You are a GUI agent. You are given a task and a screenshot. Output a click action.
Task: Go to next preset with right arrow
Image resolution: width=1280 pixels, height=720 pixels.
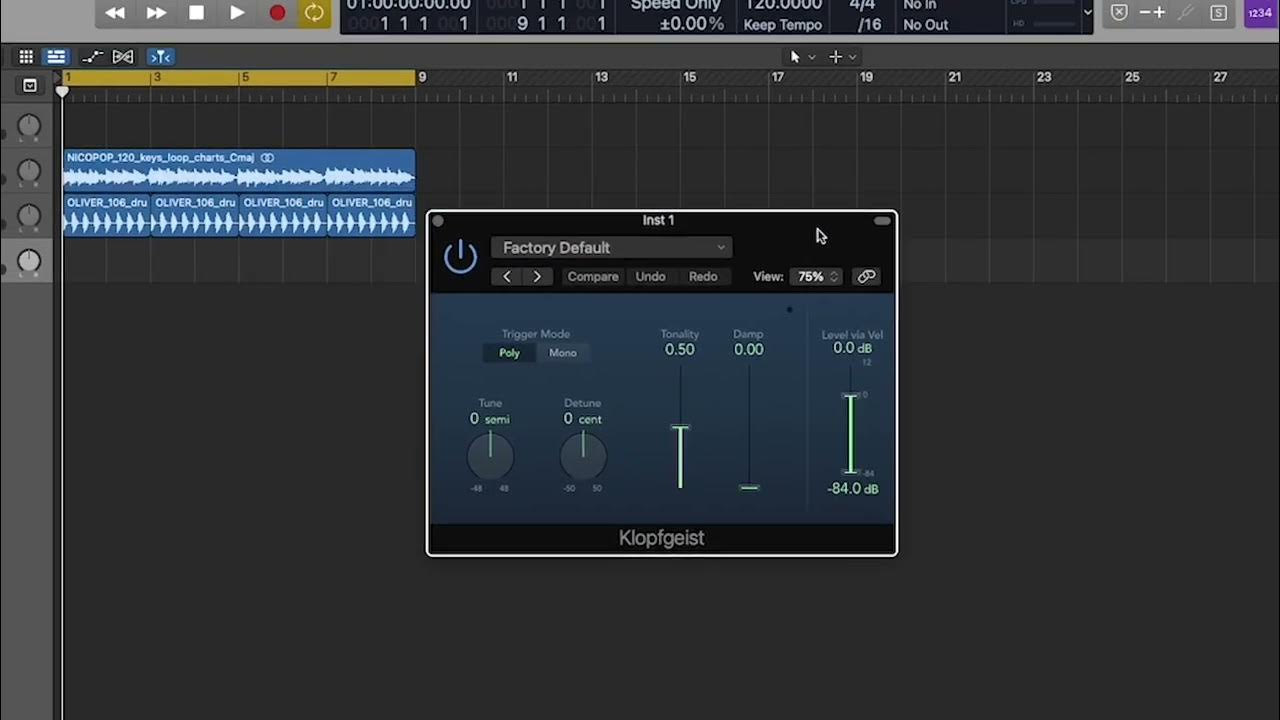pos(537,277)
